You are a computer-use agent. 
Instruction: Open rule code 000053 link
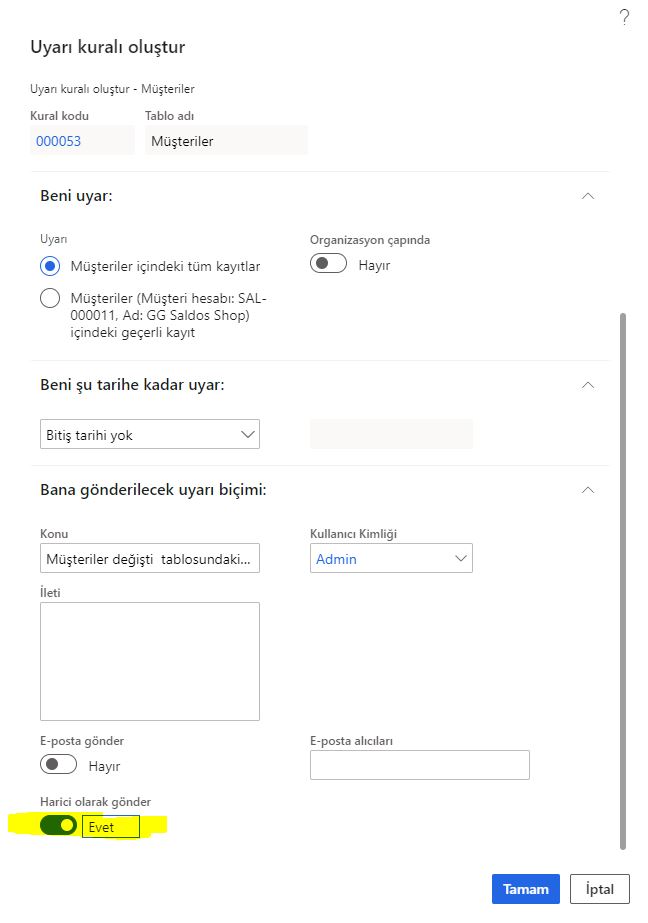58,141
